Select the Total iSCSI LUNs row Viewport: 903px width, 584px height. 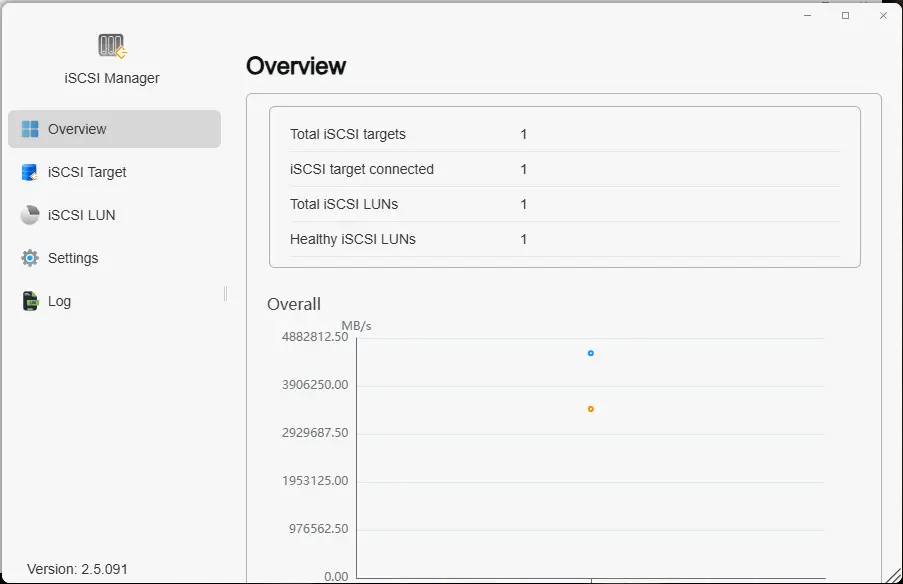coord(564,204)
